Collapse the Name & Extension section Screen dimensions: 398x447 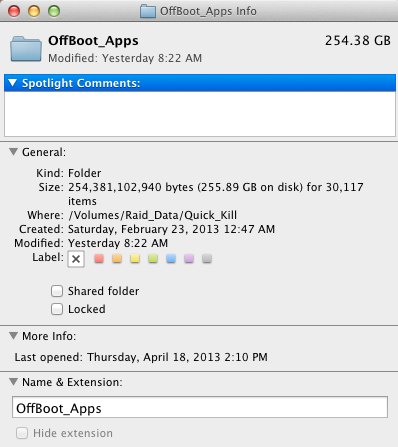pos(13,381)
